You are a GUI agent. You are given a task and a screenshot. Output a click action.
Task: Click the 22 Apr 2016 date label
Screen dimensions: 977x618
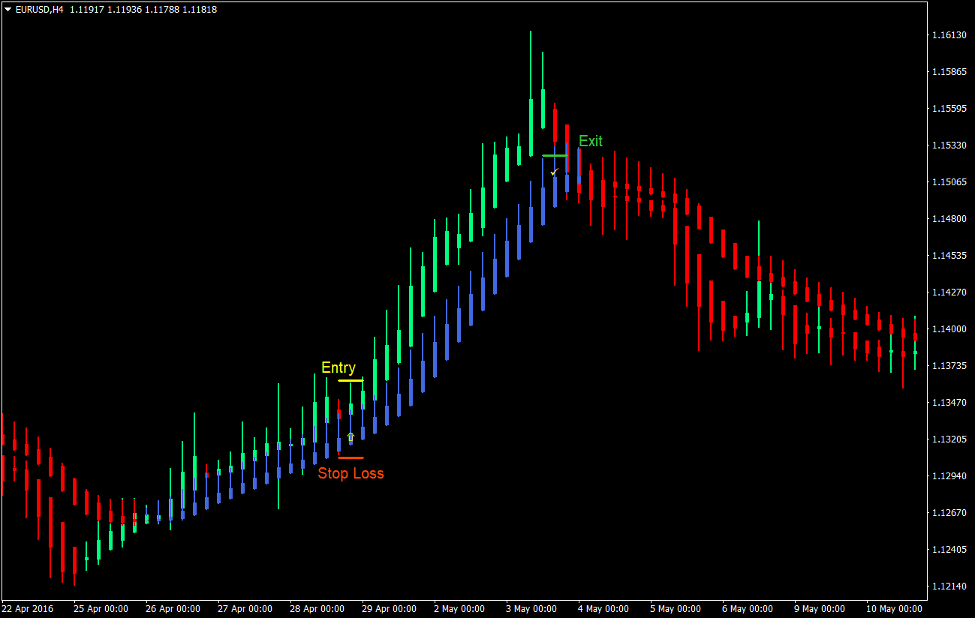[29, 608]
